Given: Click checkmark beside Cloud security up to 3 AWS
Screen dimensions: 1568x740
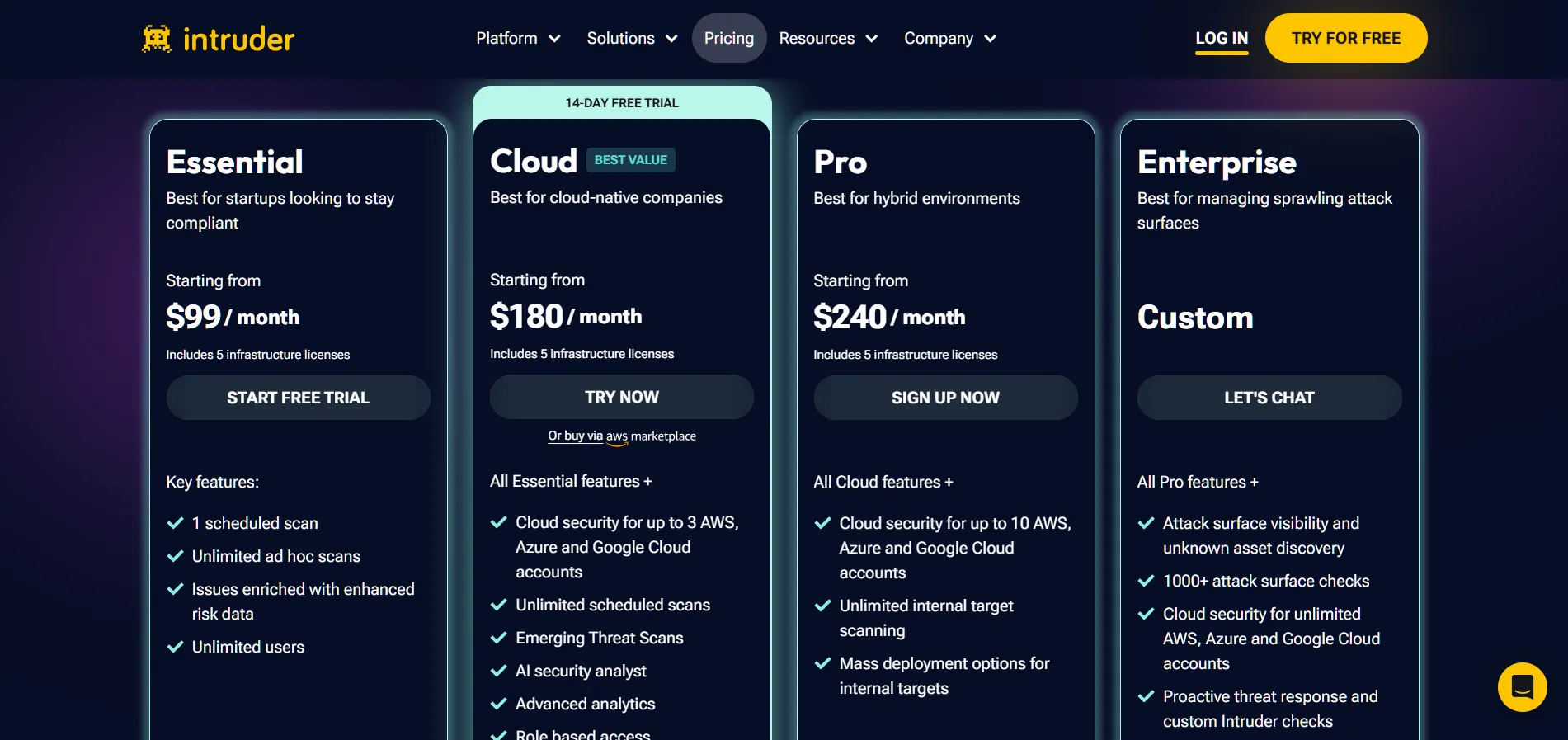Looking at the screenshot, I should pyautogui.click(x=498, y=522).
